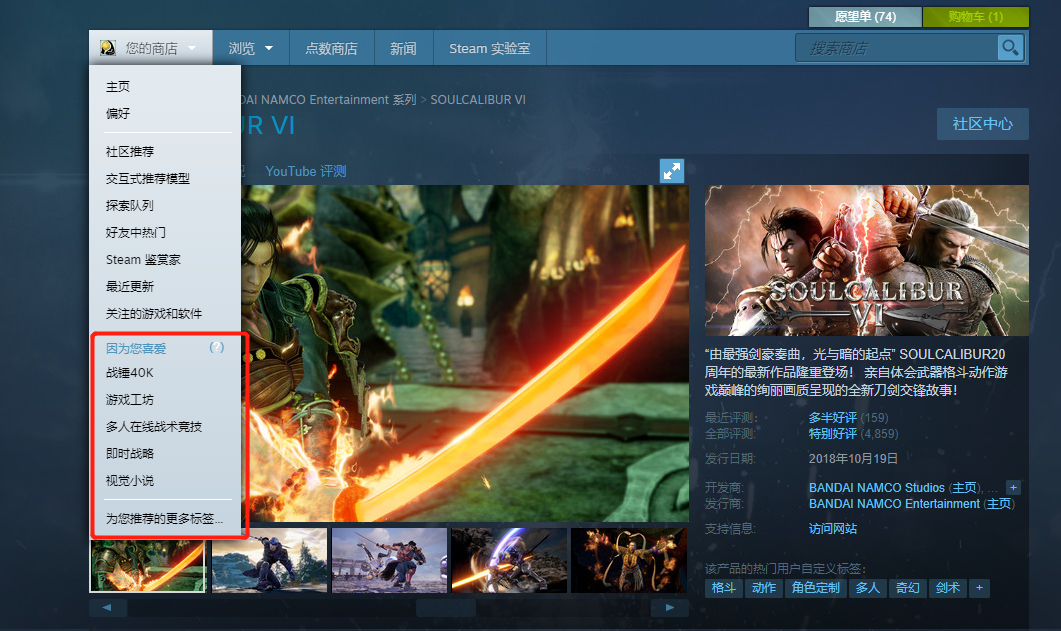Collapse the 您的商店 dropdown

151,48
